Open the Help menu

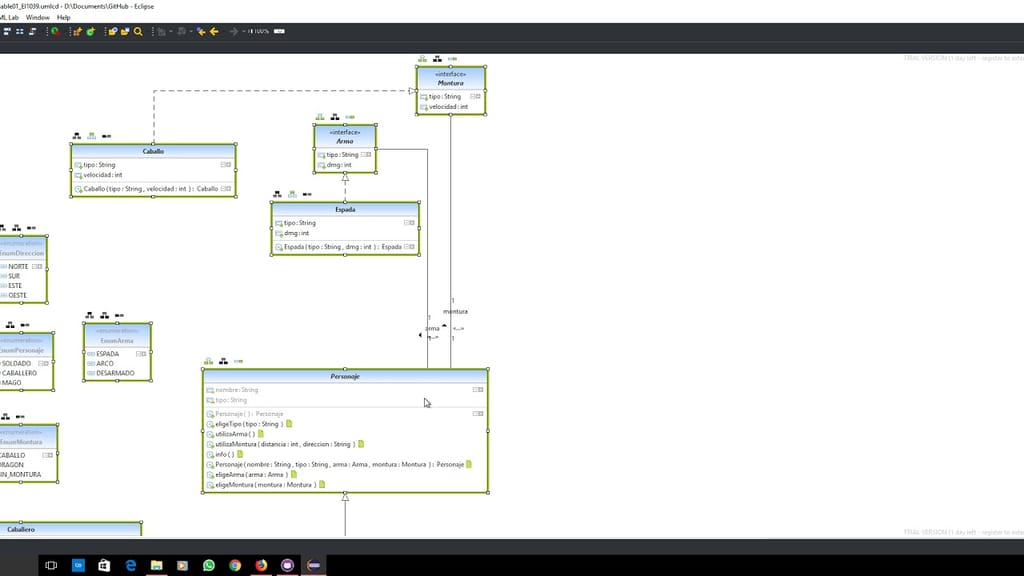click(63, 18)
